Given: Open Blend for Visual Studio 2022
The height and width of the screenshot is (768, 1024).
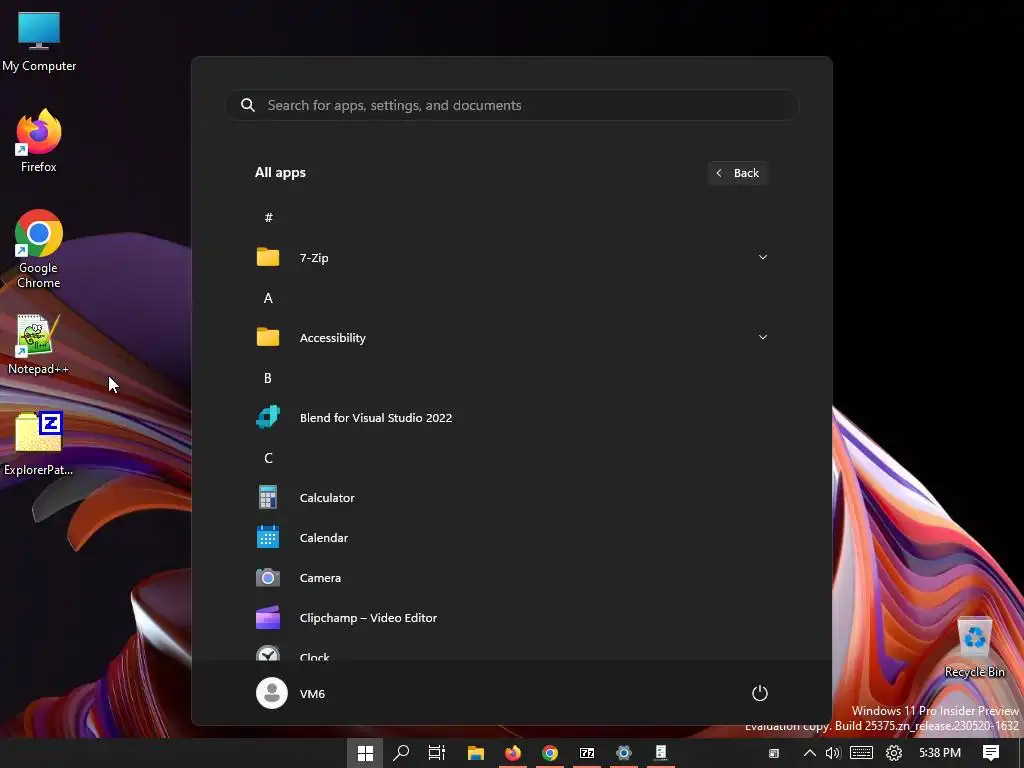Looking at the screenshot, I should coord(511,417).
